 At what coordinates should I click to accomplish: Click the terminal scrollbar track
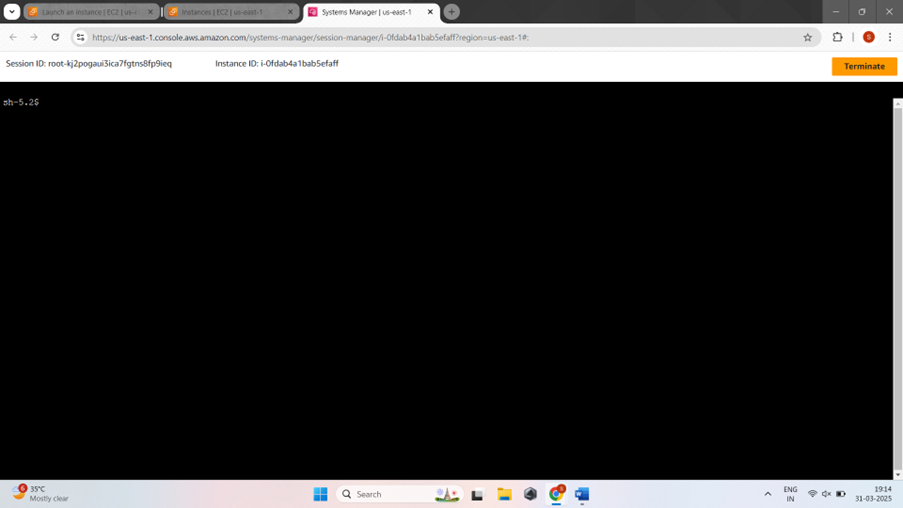click(x=897, y=288)
